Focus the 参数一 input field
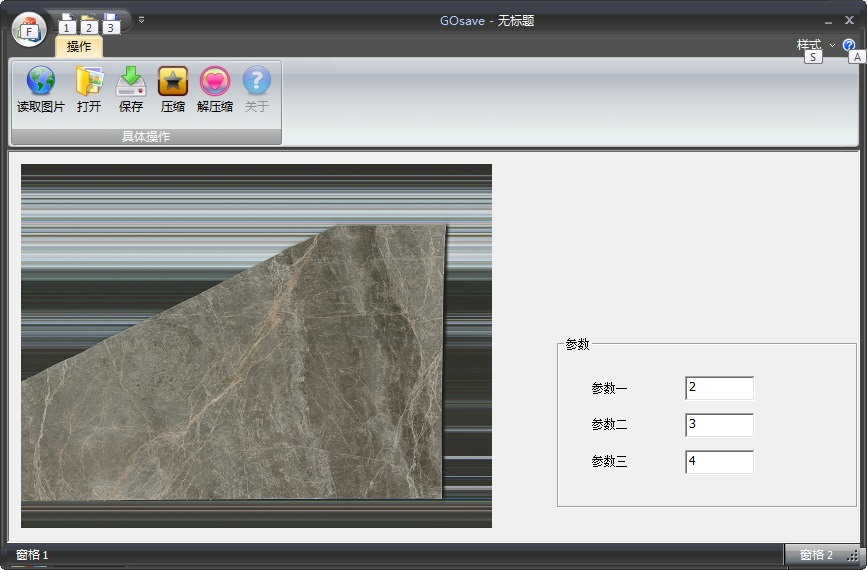Viewport: 867px width, 570px height. pos(719,388)
